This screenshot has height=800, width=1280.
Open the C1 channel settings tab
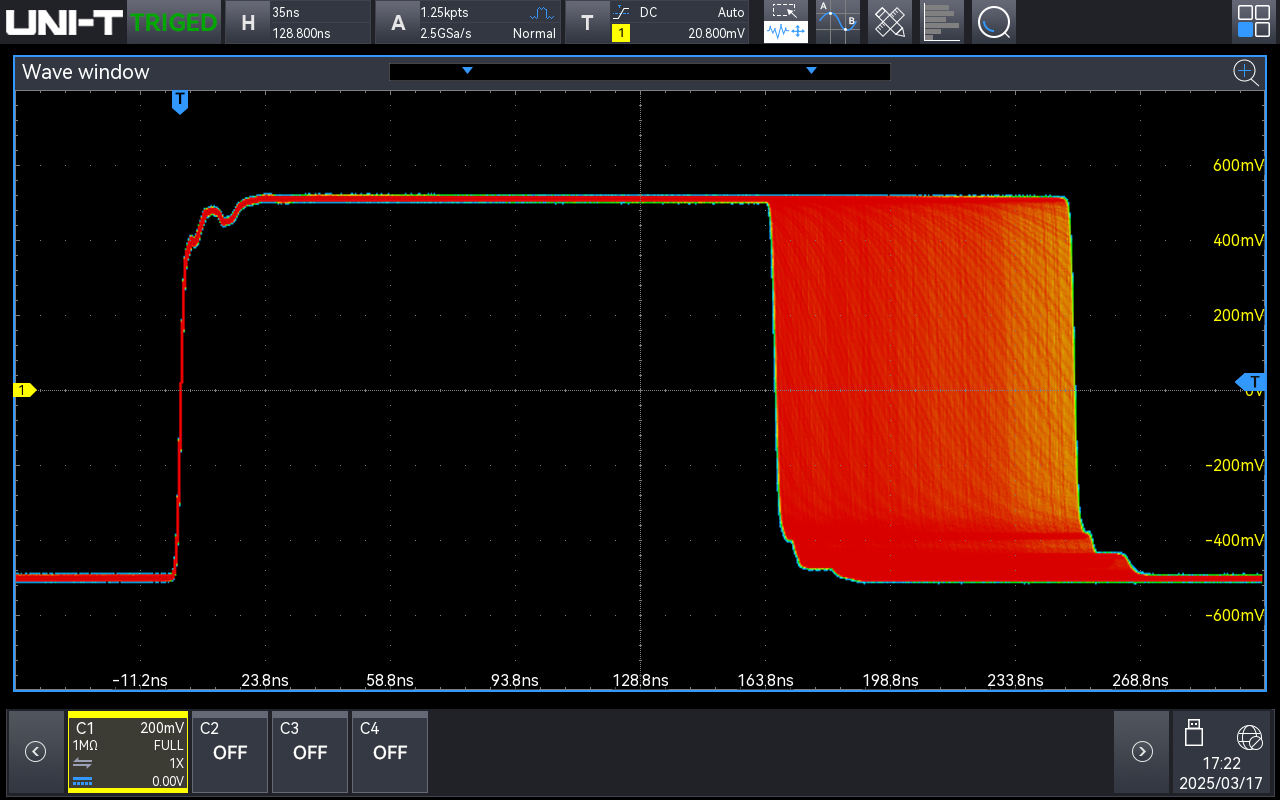128,751
